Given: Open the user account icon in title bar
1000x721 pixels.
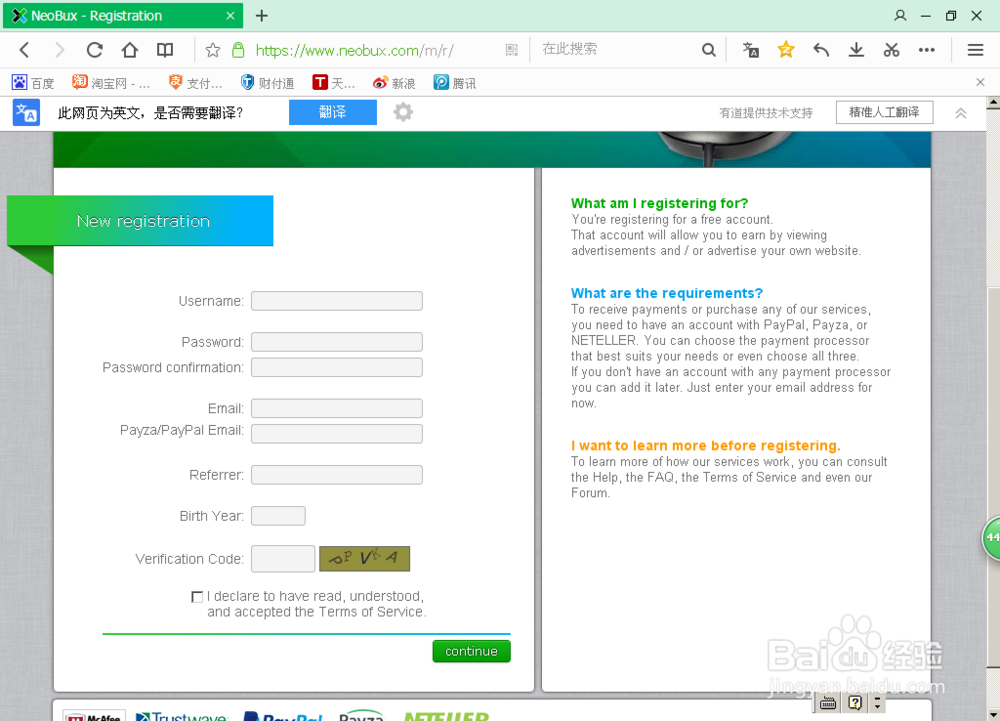Looking at the screenshot, I should point(900,15).
